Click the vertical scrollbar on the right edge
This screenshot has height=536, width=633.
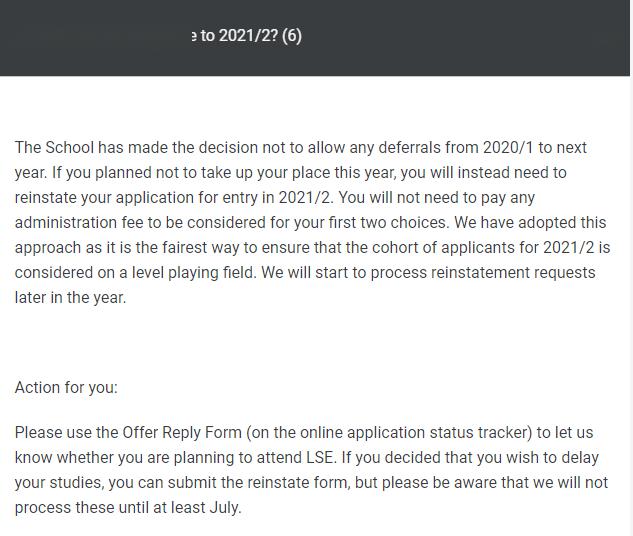[x=631, y=268]
